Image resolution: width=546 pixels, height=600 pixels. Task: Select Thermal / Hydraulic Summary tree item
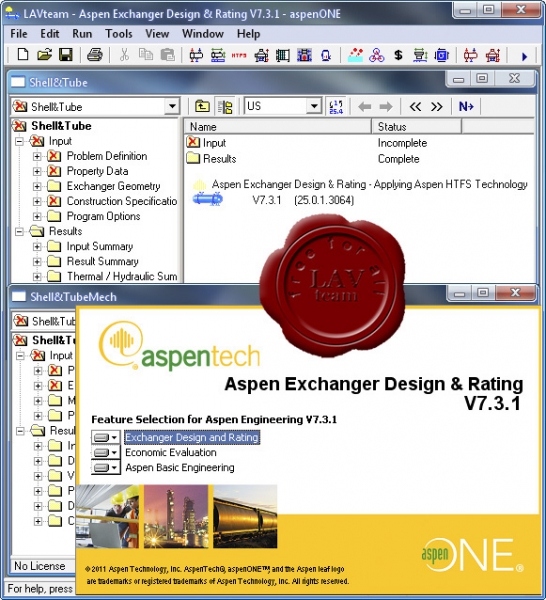(x=122, y=276)
